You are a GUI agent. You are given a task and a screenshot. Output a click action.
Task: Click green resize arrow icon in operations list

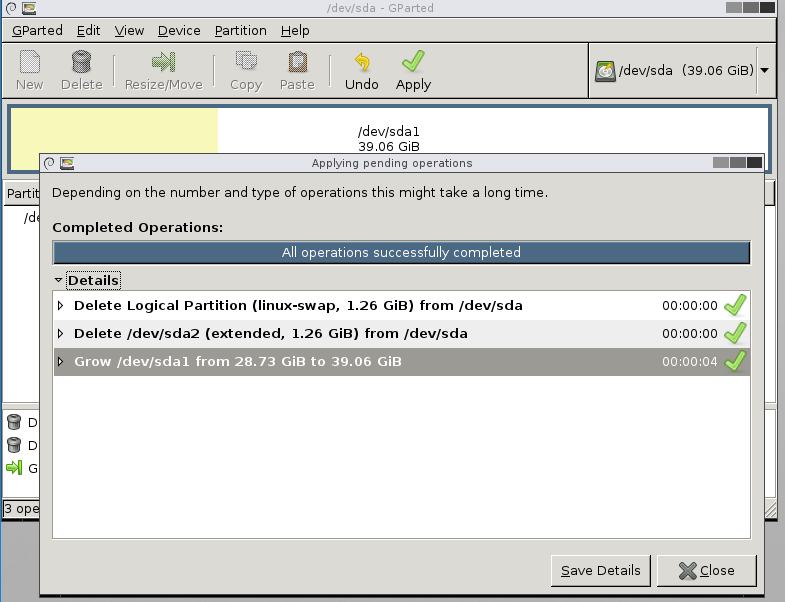click(14, 468)
